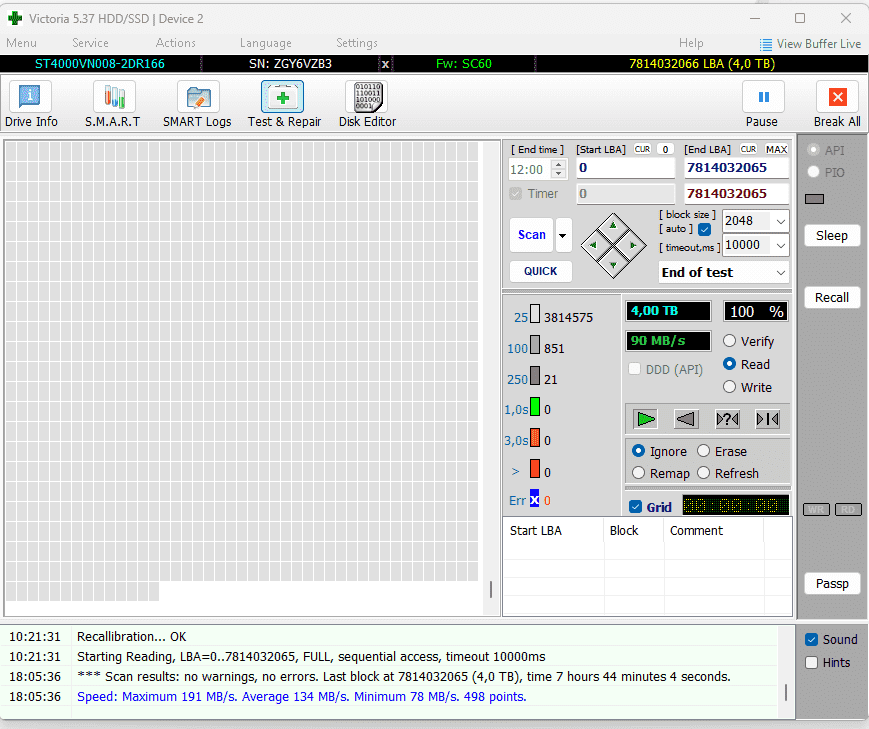Select the Verify scan mode
This screenshot has width=869, height=729.
pyautogui.click(x=730, y=341)
